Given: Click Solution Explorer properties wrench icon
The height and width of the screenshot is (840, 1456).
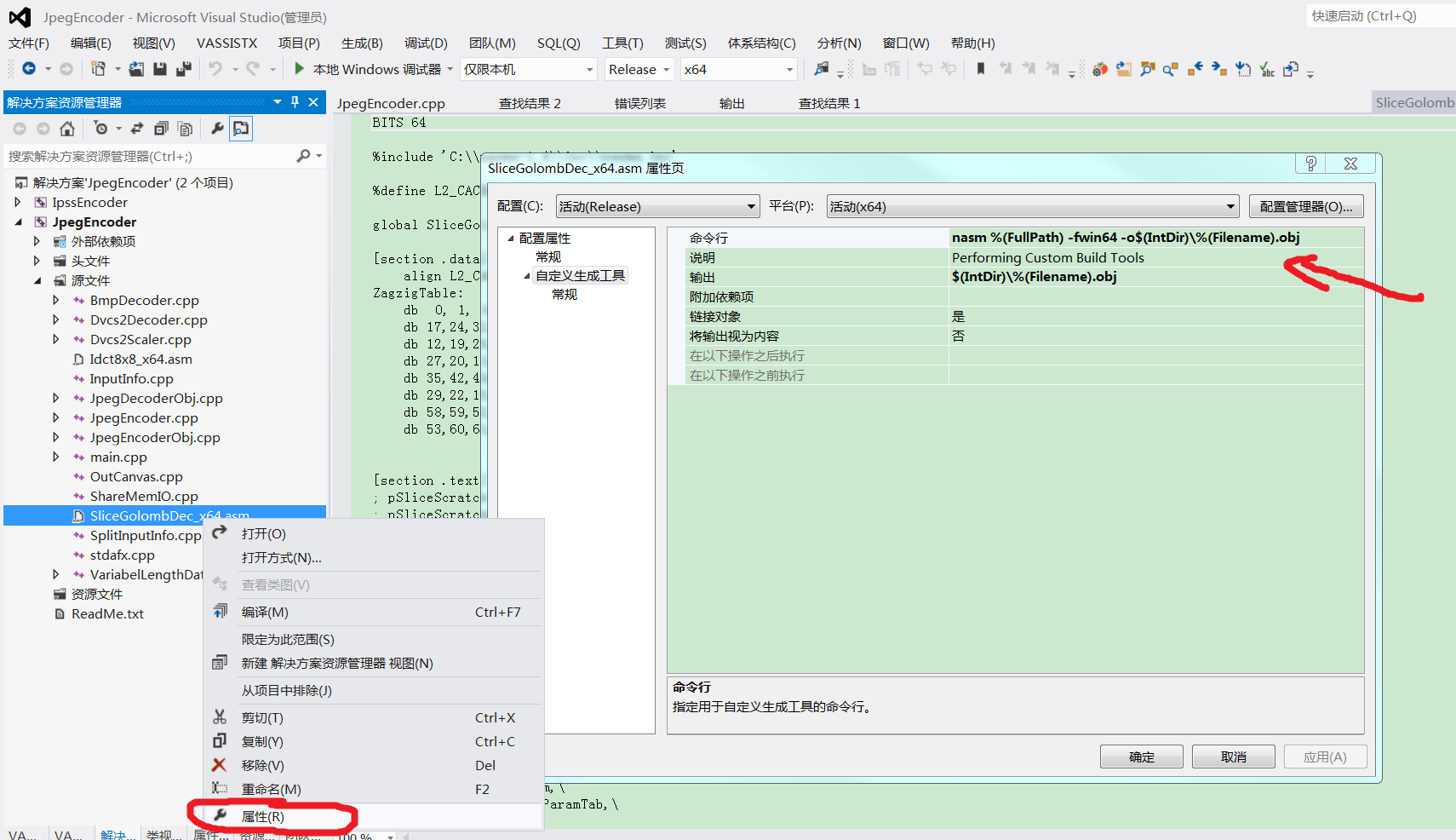Looking at the screenshot, I should [217, 129].
